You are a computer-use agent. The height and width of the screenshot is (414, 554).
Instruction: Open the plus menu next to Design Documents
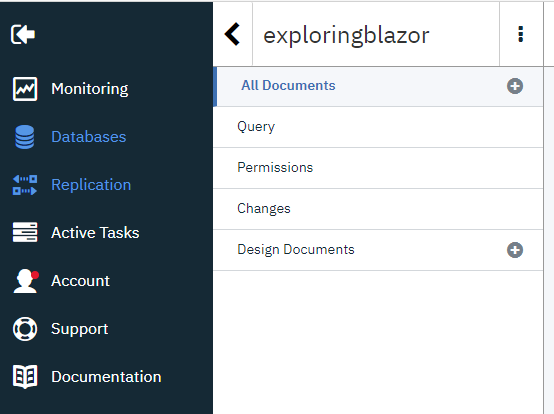coord(515,250)
